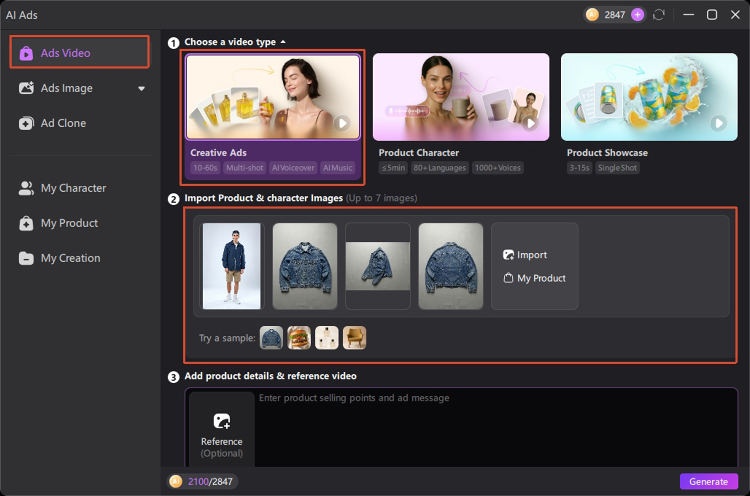The height and width of the screenshot is (496, 750).
Task: Minimize the AI Ads window
Action: pyautogui.click(x=688, y=15)
